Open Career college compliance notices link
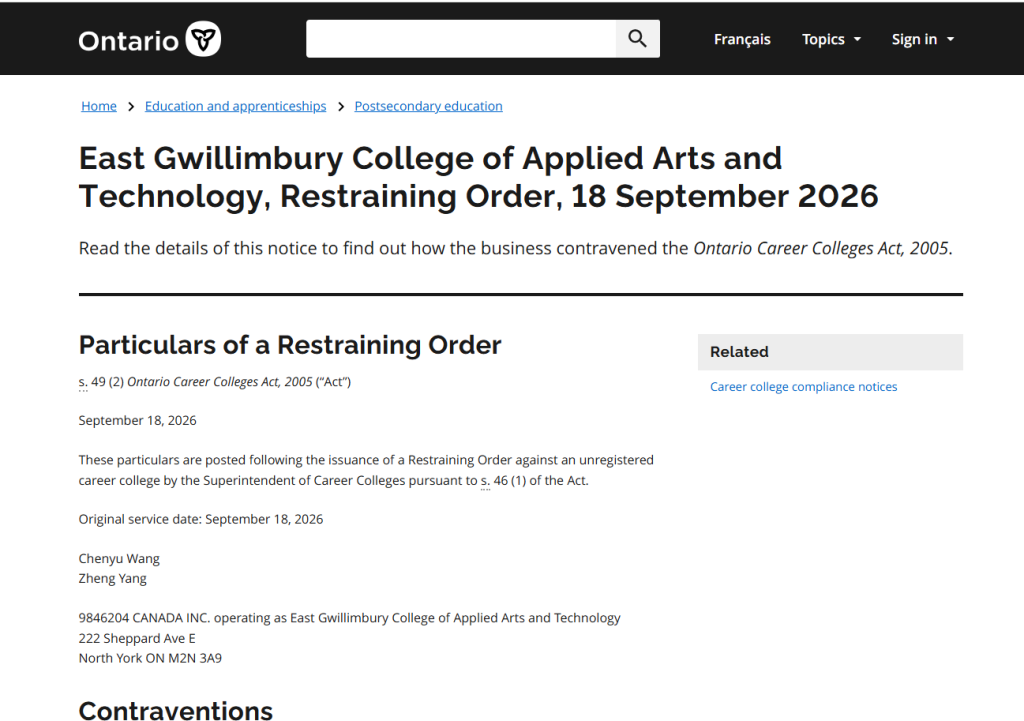The height and width of the screenshot is (721, 1024). point(803,387)
